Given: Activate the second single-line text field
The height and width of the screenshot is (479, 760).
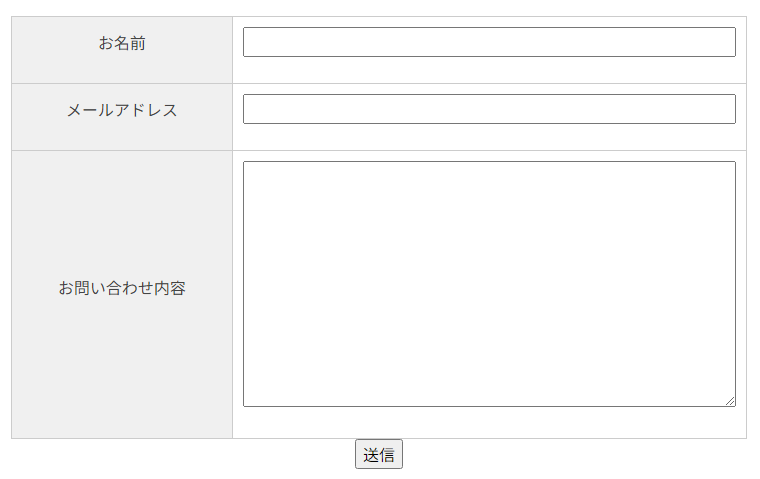Looking at the screenshot, I should click(489, 109).
